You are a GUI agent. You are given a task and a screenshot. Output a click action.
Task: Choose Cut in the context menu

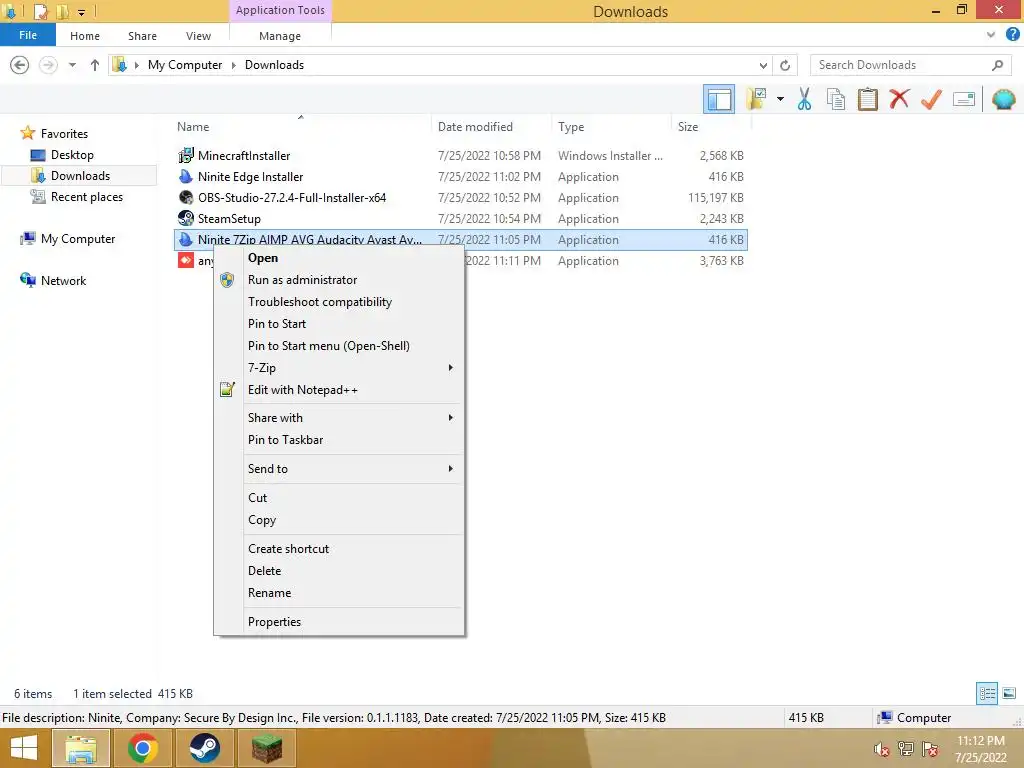339,498
